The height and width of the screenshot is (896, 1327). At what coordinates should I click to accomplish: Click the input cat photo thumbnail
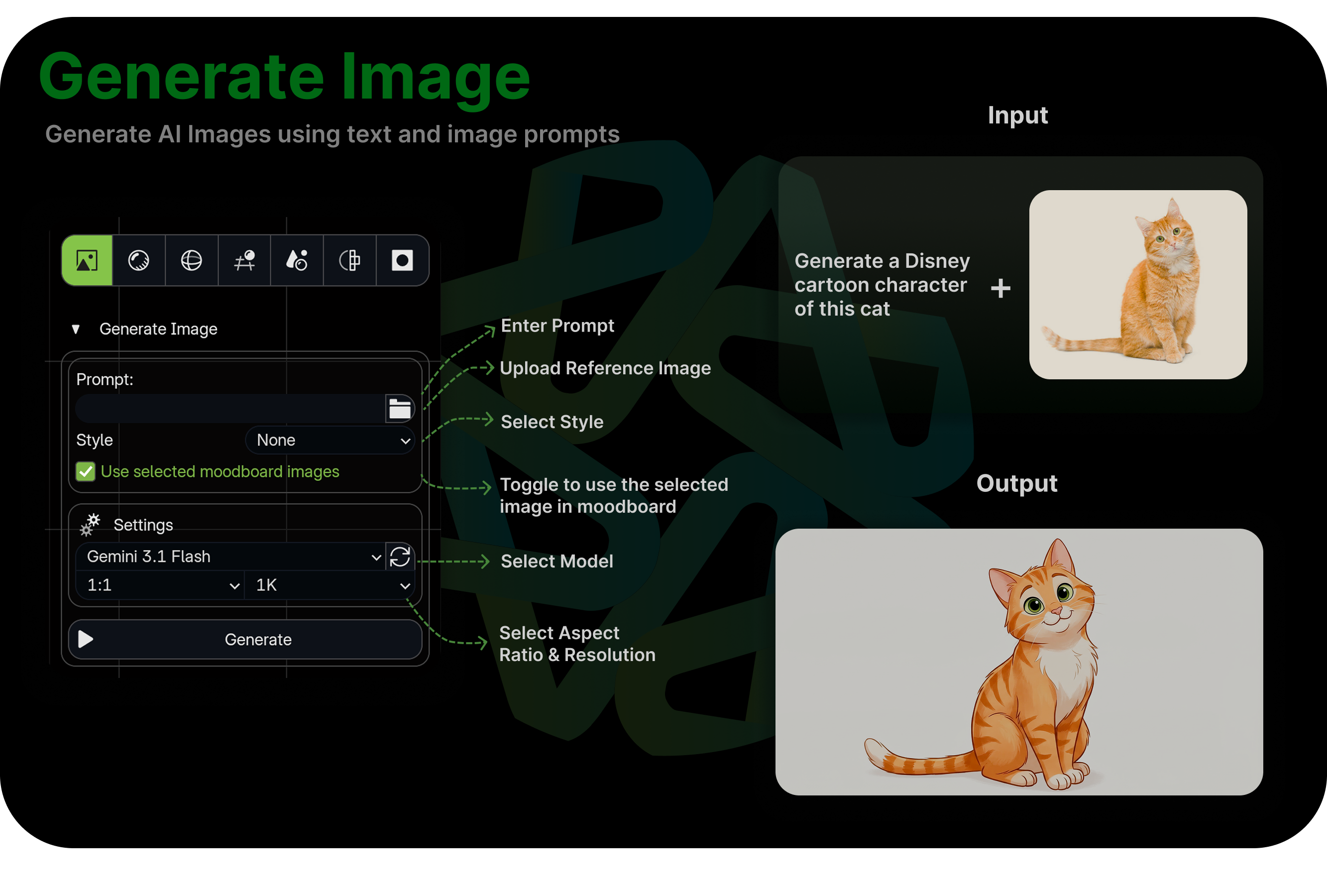(x=1138, y=284)
